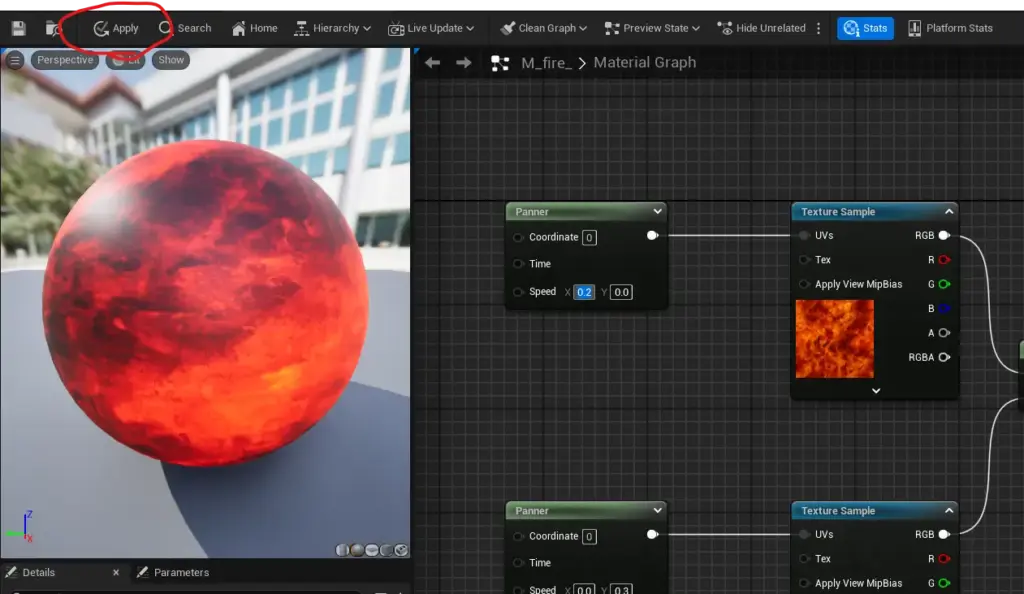
Task: Click the lower Panner's Time input pin
Action: [519, 563]
